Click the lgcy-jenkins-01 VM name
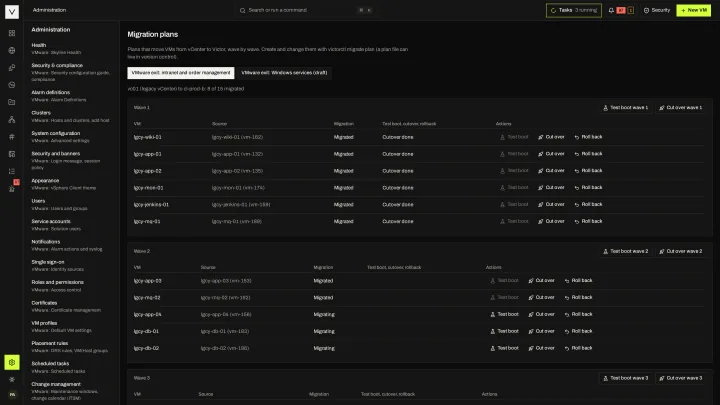The image size is (720, 405). [x=151, y=204]
